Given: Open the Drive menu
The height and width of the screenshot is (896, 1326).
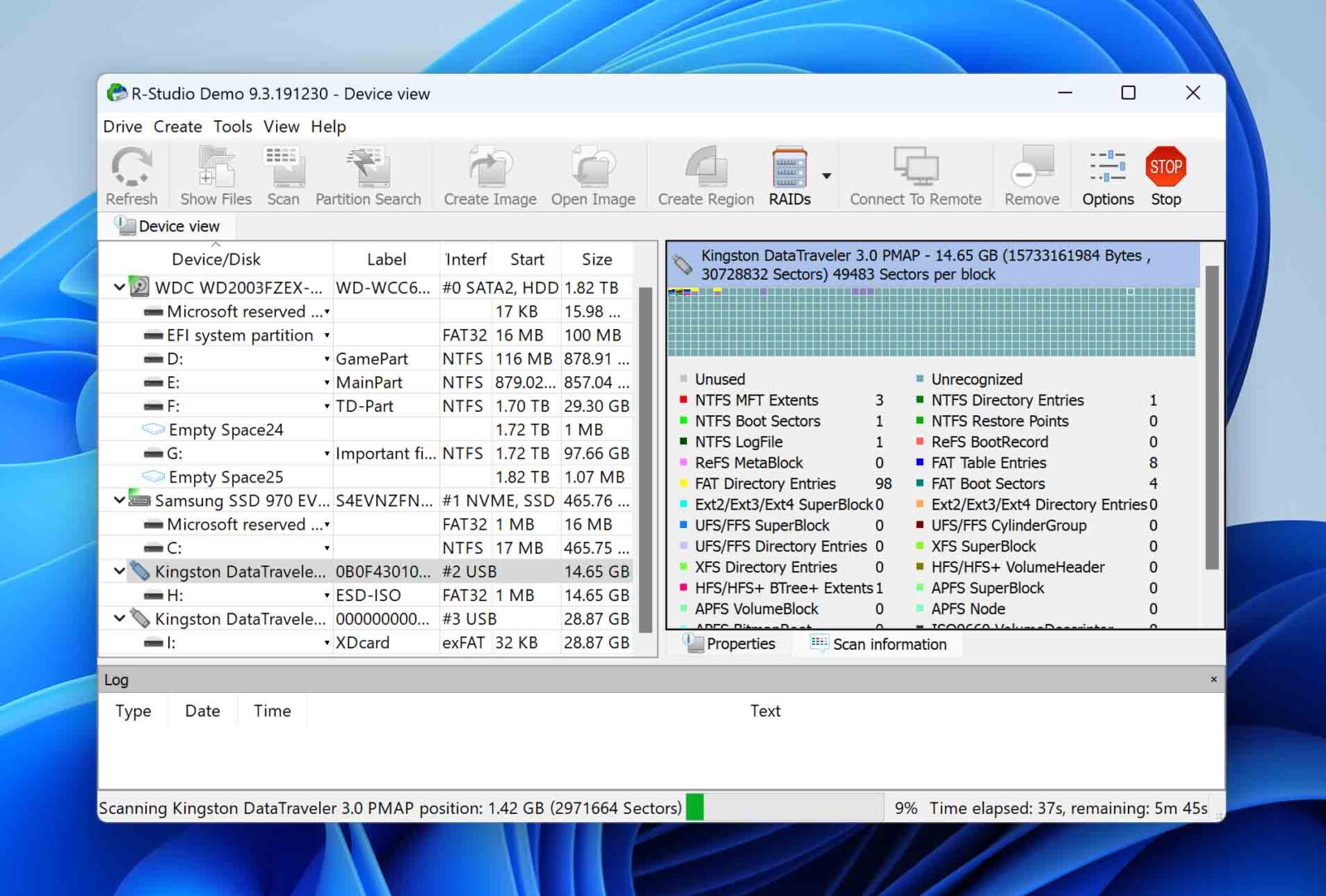Looking at the screenshot, I should [x=122, y=126].
